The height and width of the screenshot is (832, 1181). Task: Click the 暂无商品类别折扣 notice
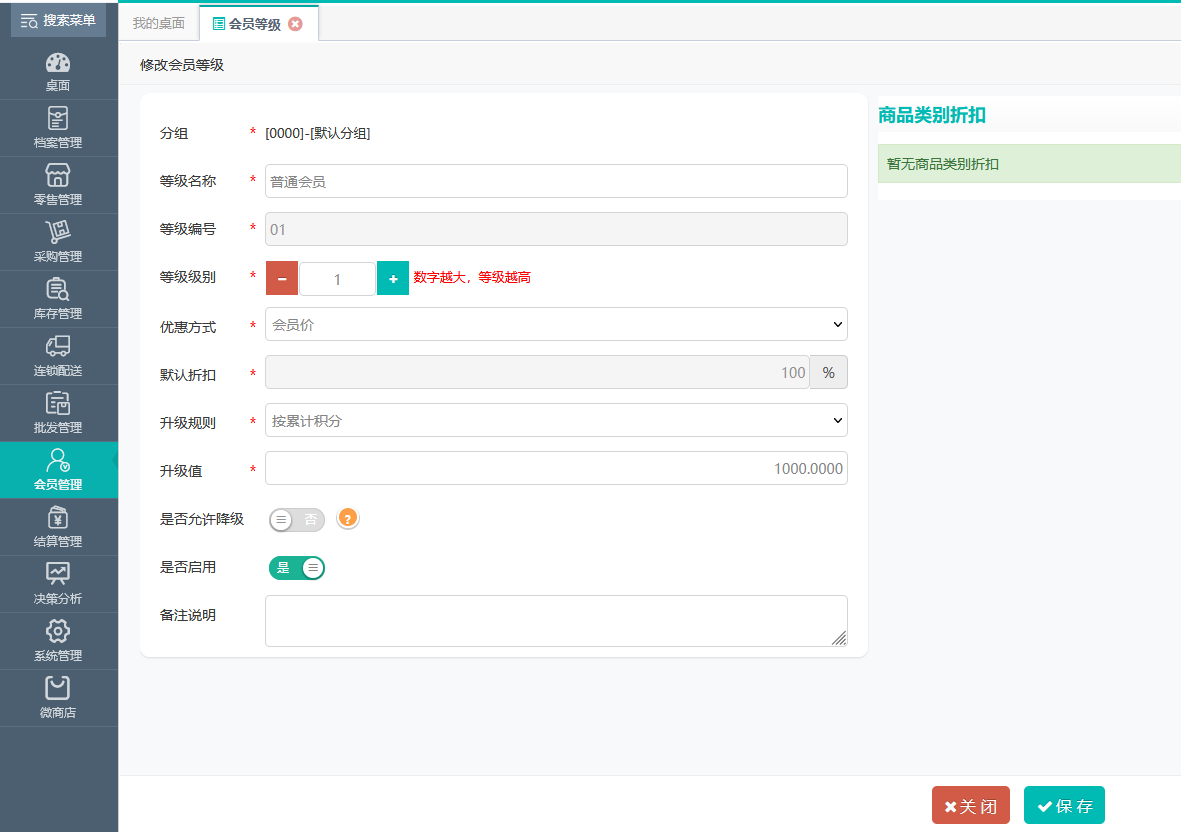coord(1029,163)
